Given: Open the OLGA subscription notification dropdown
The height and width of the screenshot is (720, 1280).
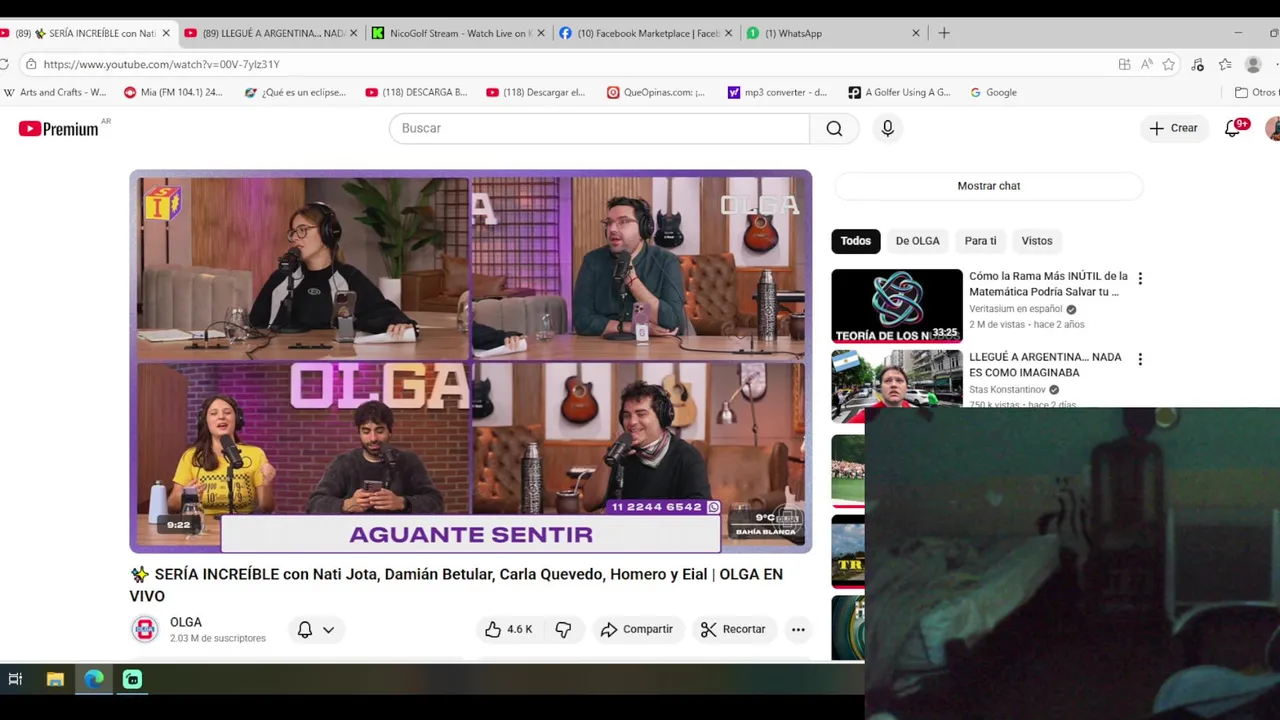Looking at the screenshot, I should (315, 629).
